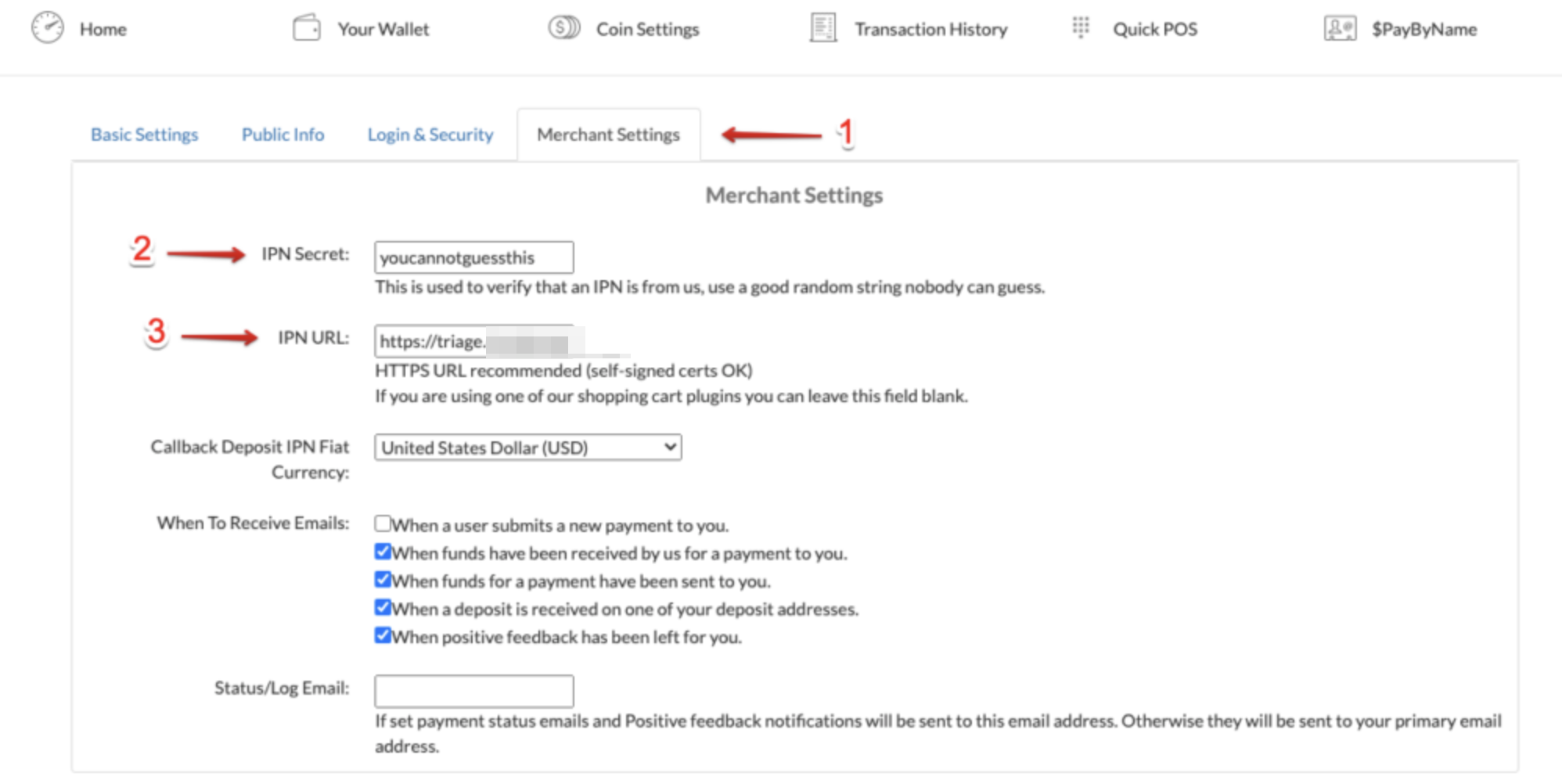Uncheck funds sent to you email option
The image size is (1562, 784).
pos(383,580)
